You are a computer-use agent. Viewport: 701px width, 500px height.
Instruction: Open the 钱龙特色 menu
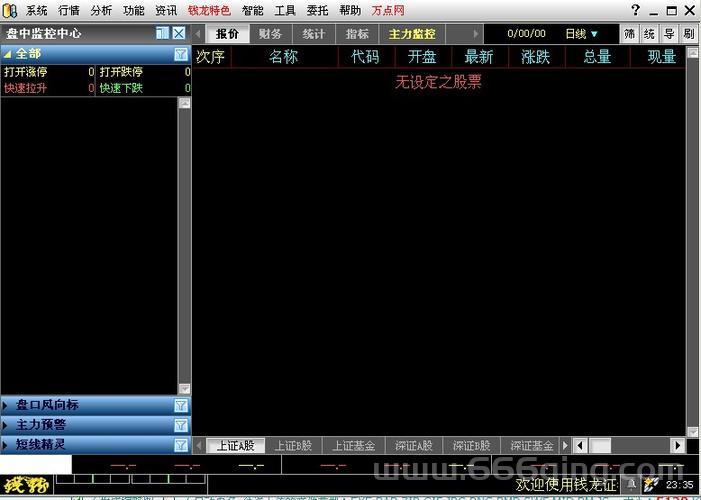(x=209, y=10)
